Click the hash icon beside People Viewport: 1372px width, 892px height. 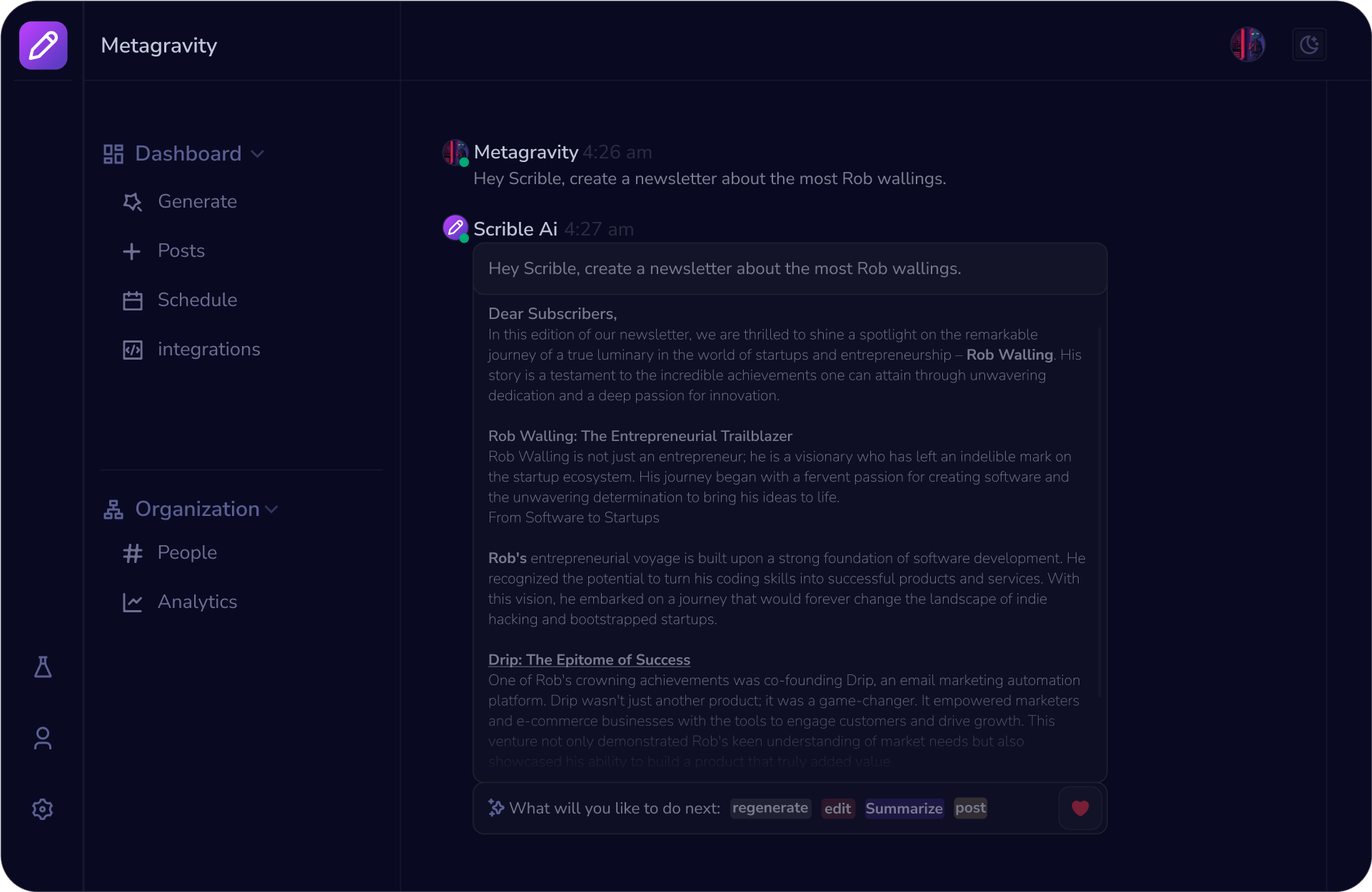pyautogui.click(x=133, y=553)
